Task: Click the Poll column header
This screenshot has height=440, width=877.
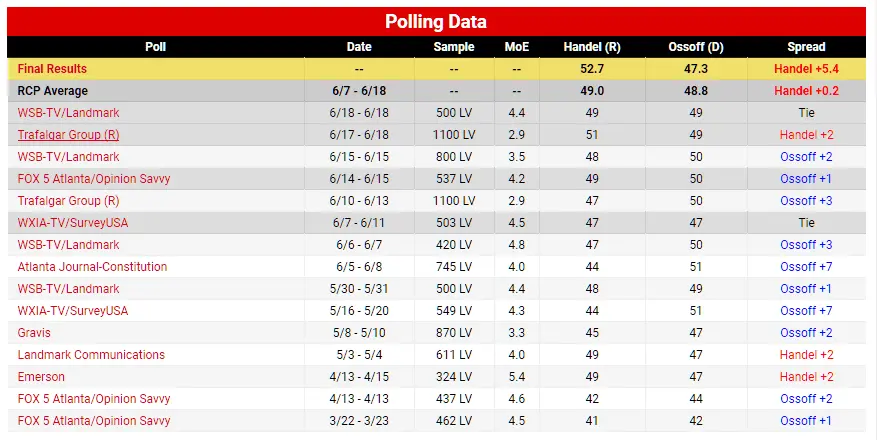Action: pyautogui.click(x=155, y=47)
